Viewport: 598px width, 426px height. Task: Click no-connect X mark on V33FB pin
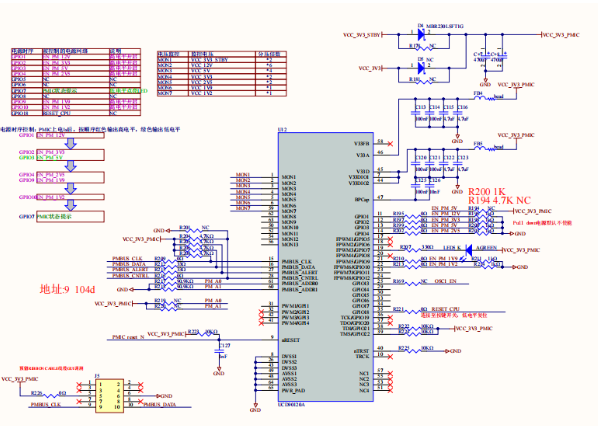(x=390, y=144)
